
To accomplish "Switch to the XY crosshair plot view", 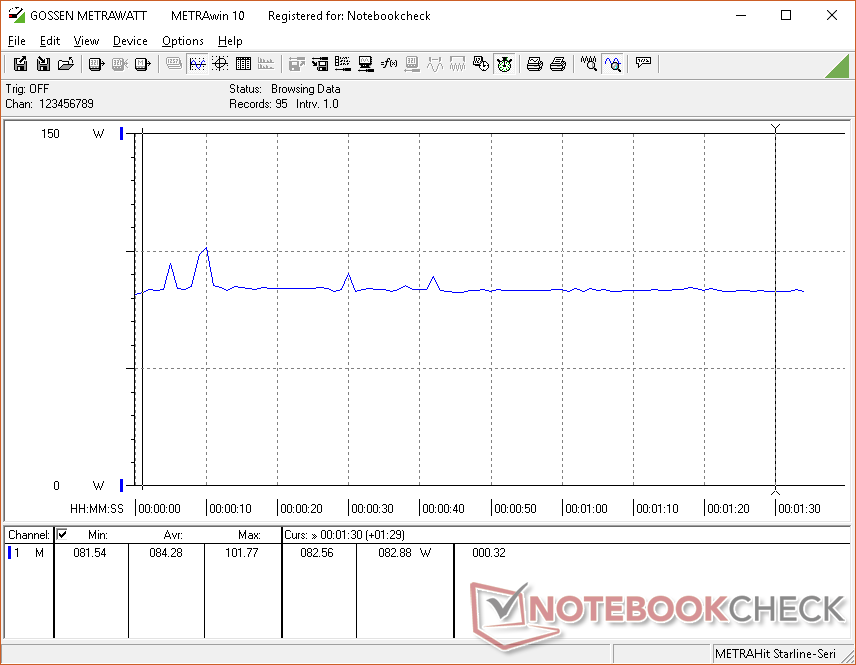I will pos(220,64).
